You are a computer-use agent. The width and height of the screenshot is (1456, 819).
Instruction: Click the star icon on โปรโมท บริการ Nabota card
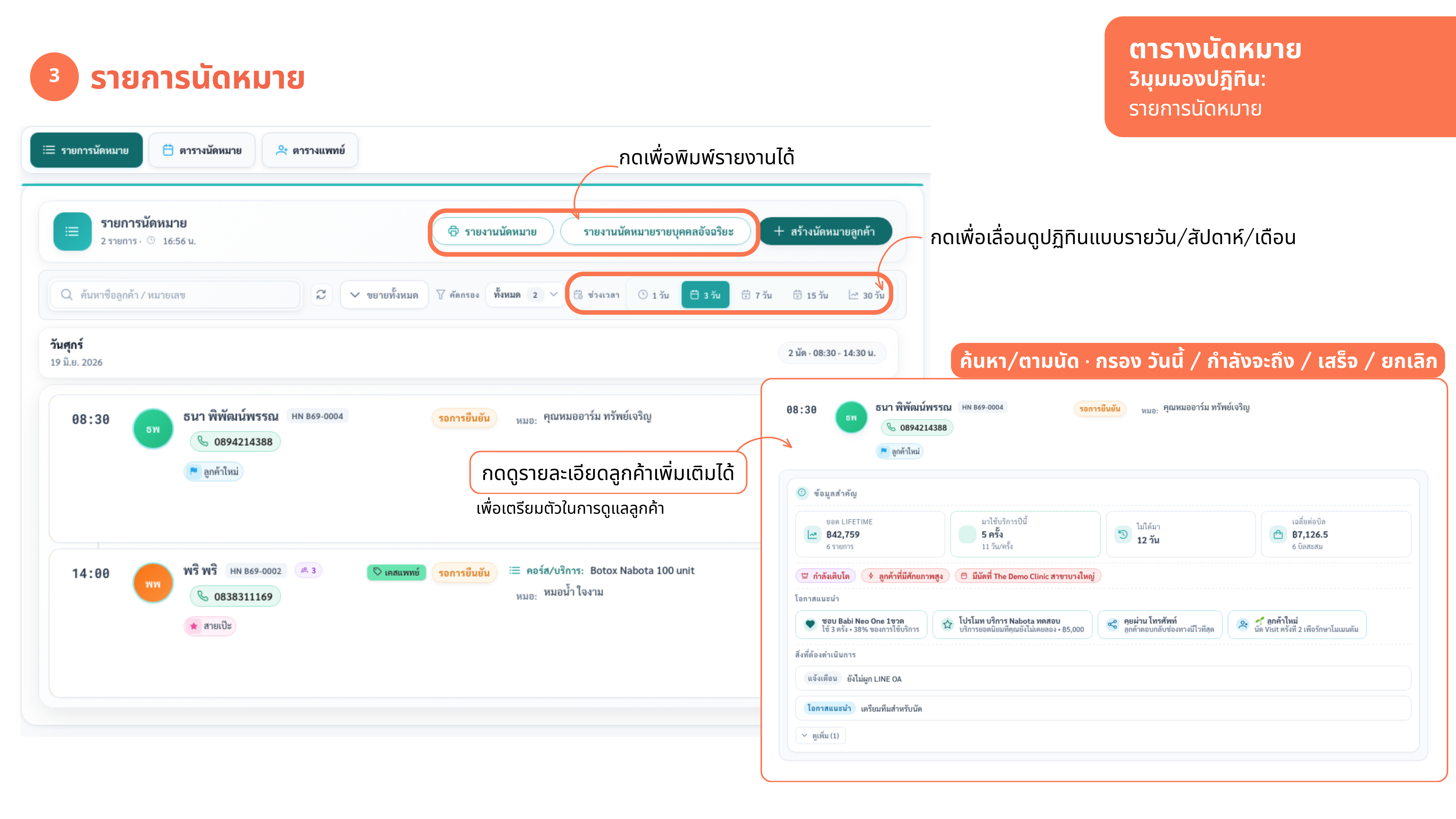click(x=947, y=625)
